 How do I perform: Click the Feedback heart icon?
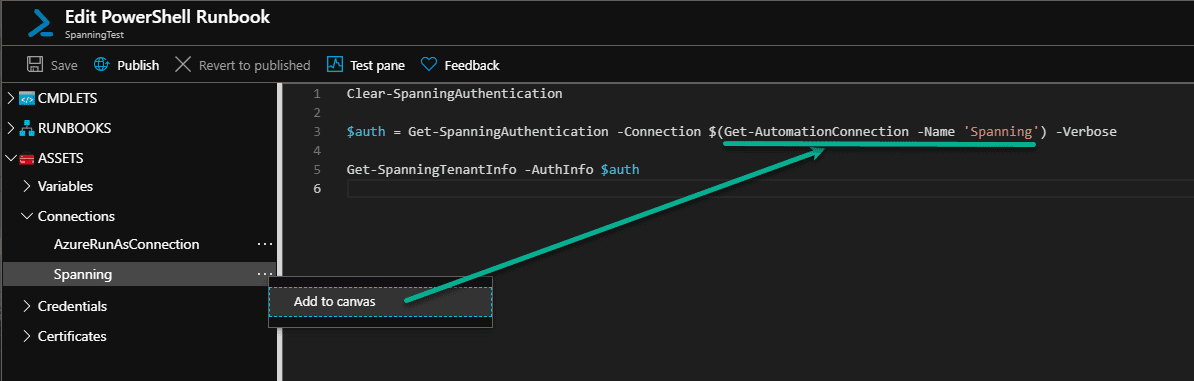[x=429, y=65]
